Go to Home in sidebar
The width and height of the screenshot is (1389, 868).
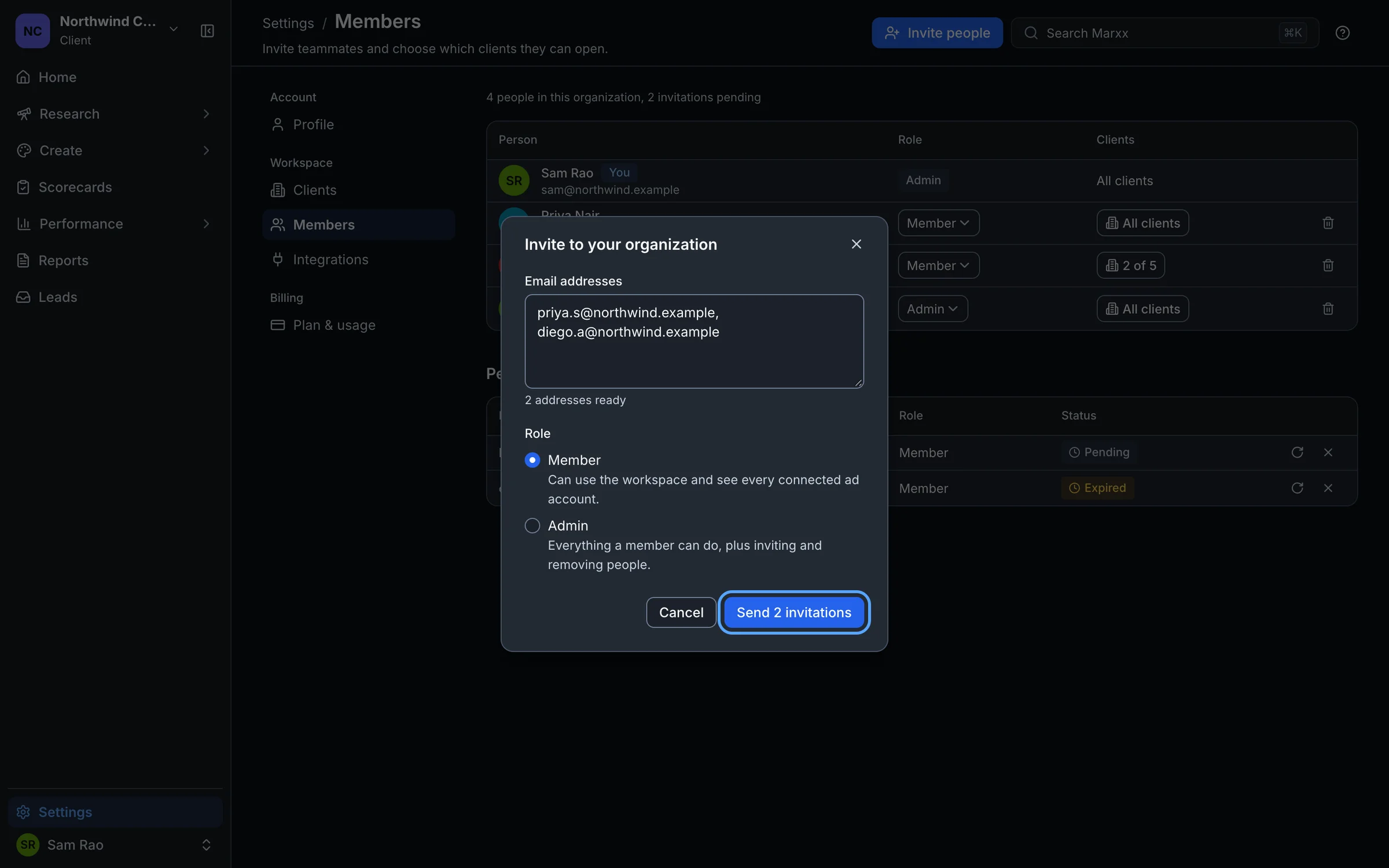click(115, 77)
